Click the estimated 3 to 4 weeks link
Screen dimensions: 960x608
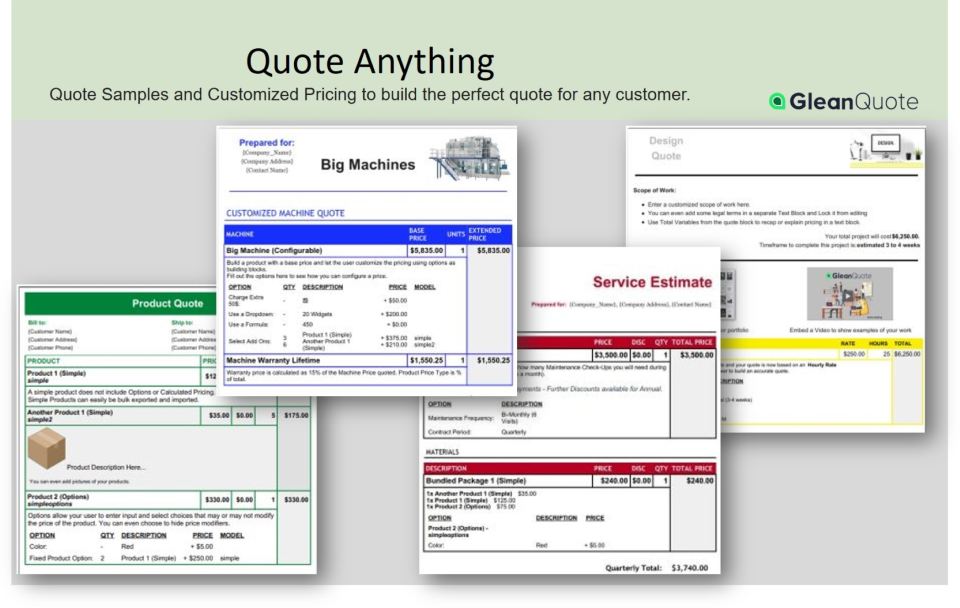click(891, 245)
